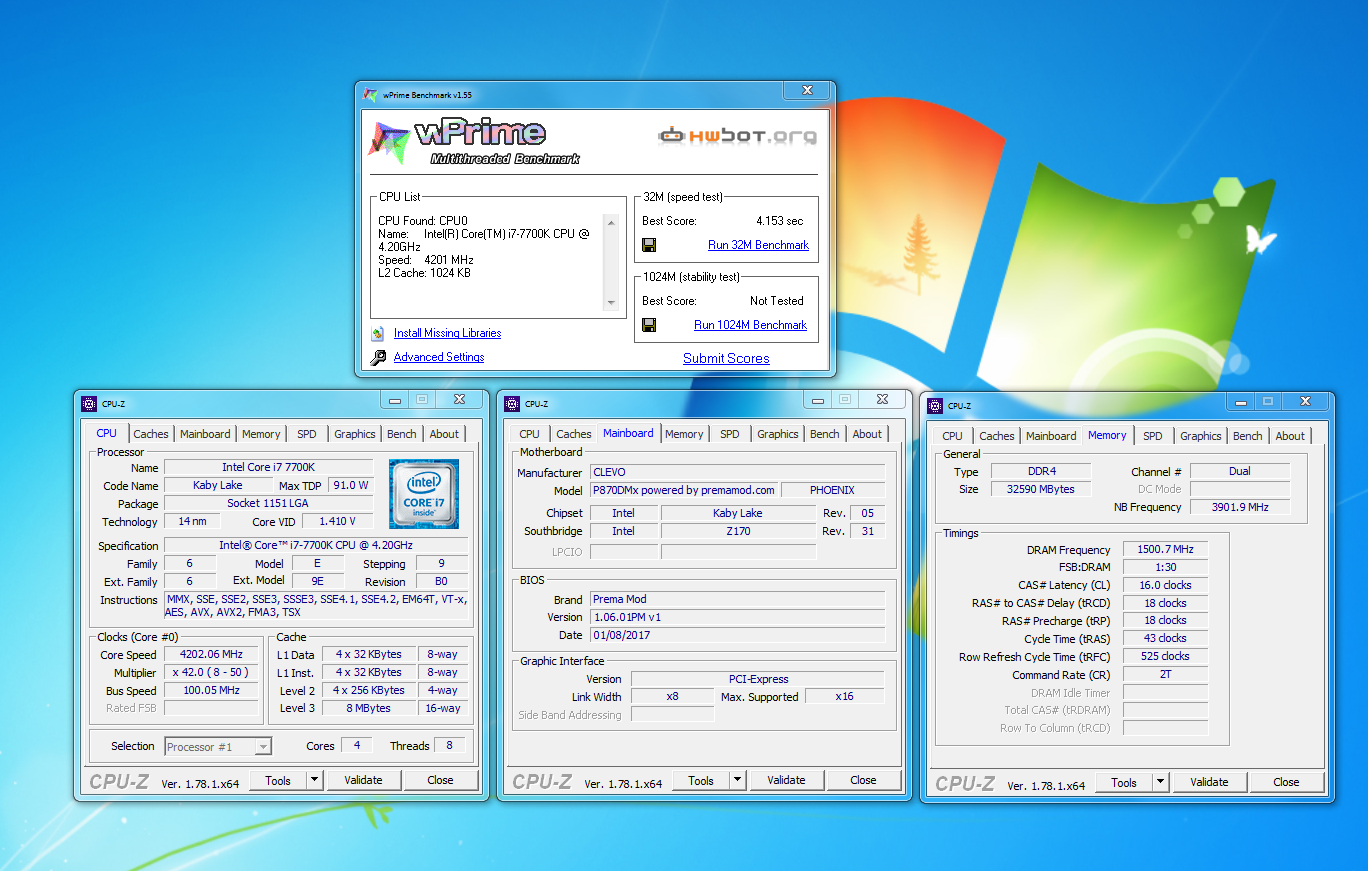Click the HWBOT.org logo in wPrime
This screenshot has width=1368, height=871.
click(x=737, y=135)
